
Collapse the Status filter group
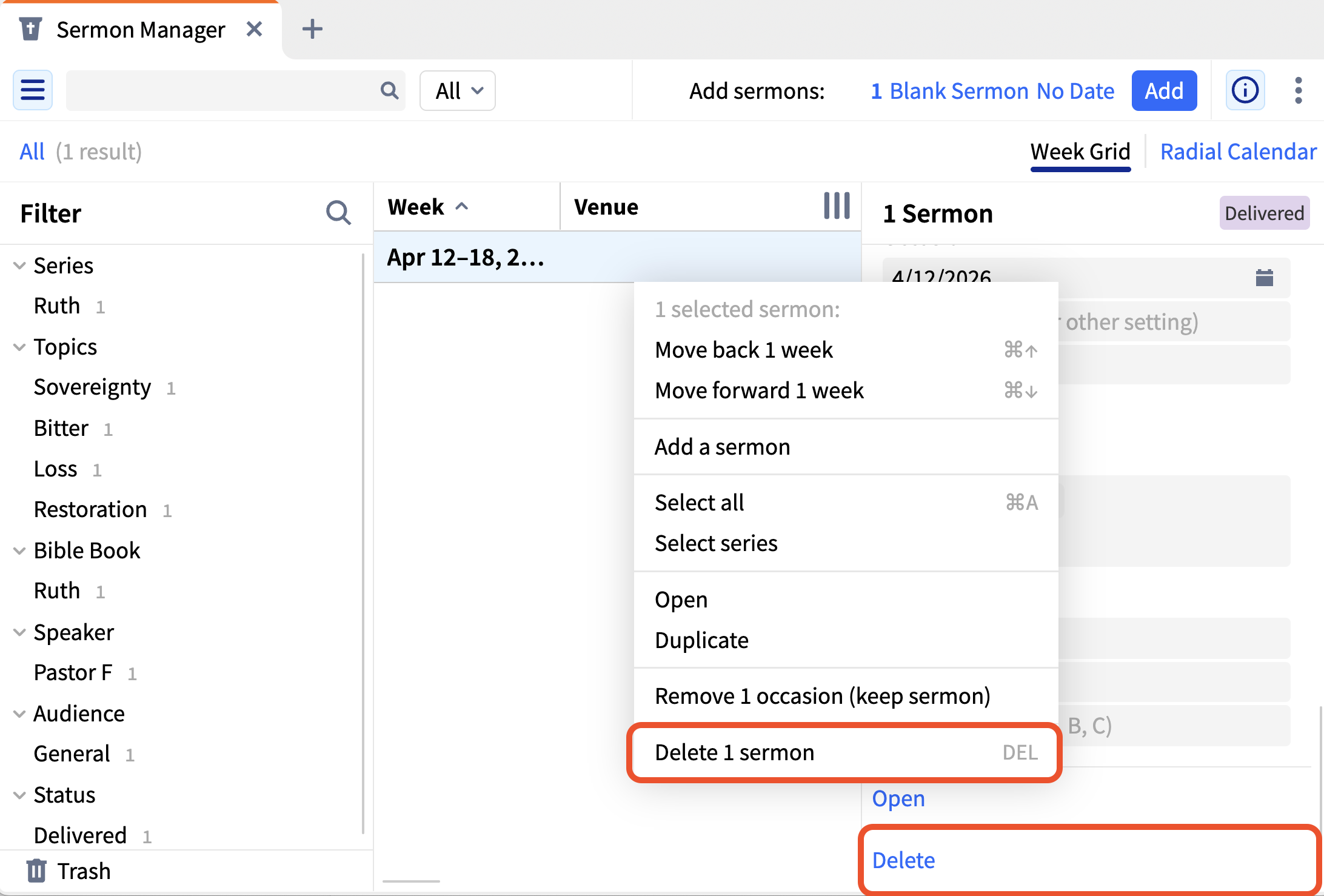tap(19, 795)
